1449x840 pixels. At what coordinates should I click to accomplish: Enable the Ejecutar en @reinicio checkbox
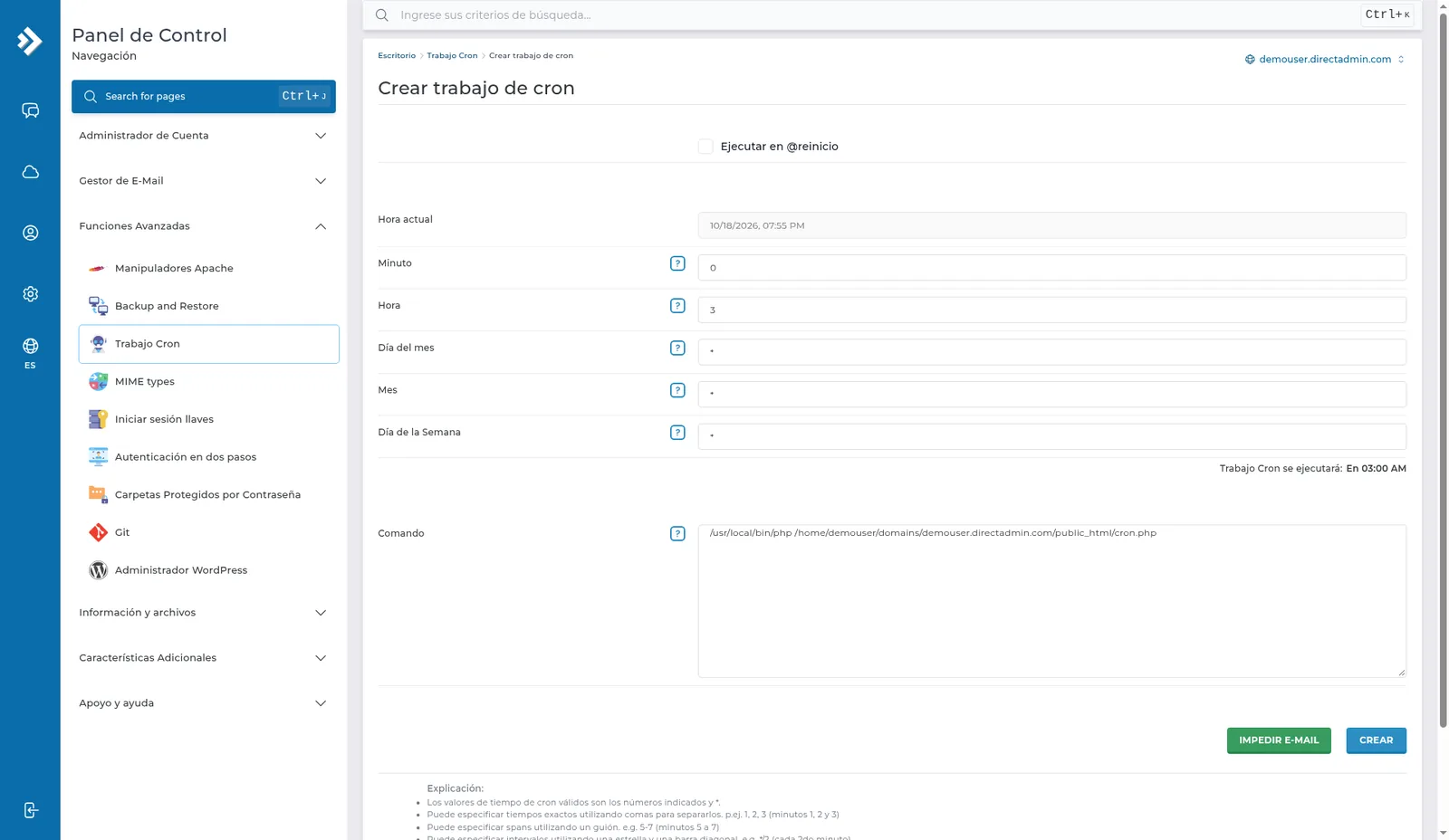705,147
